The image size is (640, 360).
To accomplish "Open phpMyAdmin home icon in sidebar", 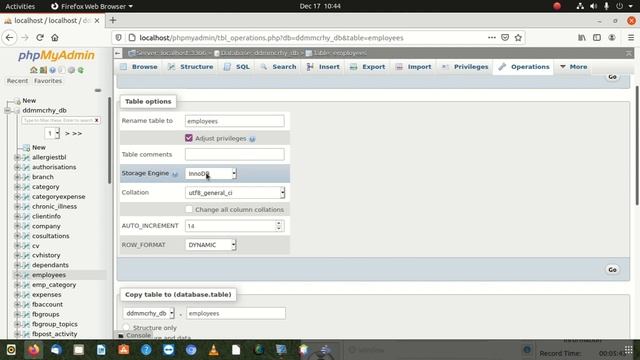I will 33,70.
